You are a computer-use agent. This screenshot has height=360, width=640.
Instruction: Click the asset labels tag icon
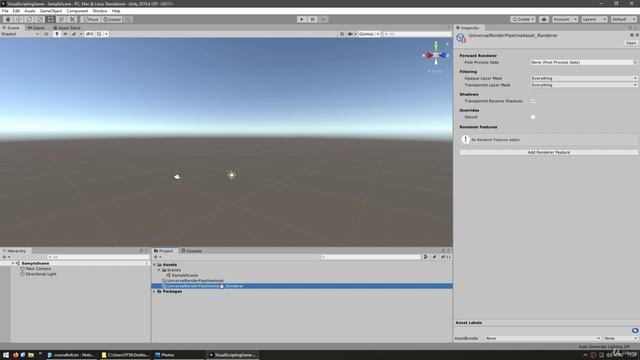pos(635,330)
